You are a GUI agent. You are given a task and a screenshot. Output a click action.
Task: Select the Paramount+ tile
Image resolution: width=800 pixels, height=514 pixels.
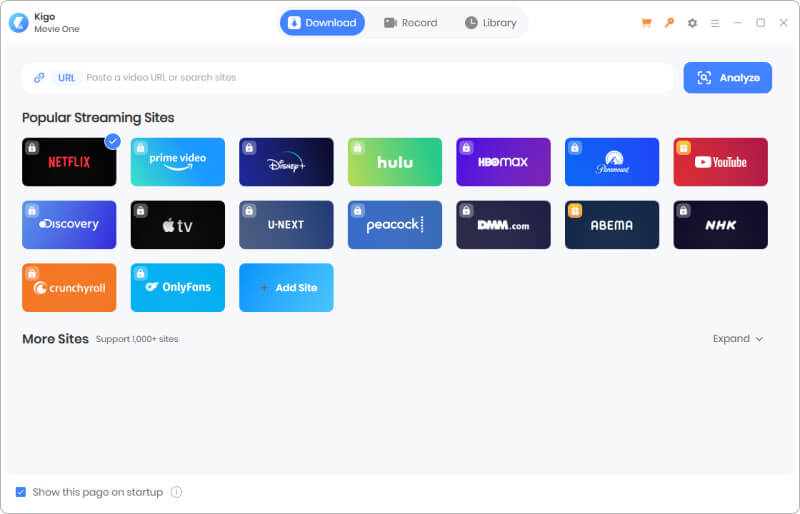[612, 162]
